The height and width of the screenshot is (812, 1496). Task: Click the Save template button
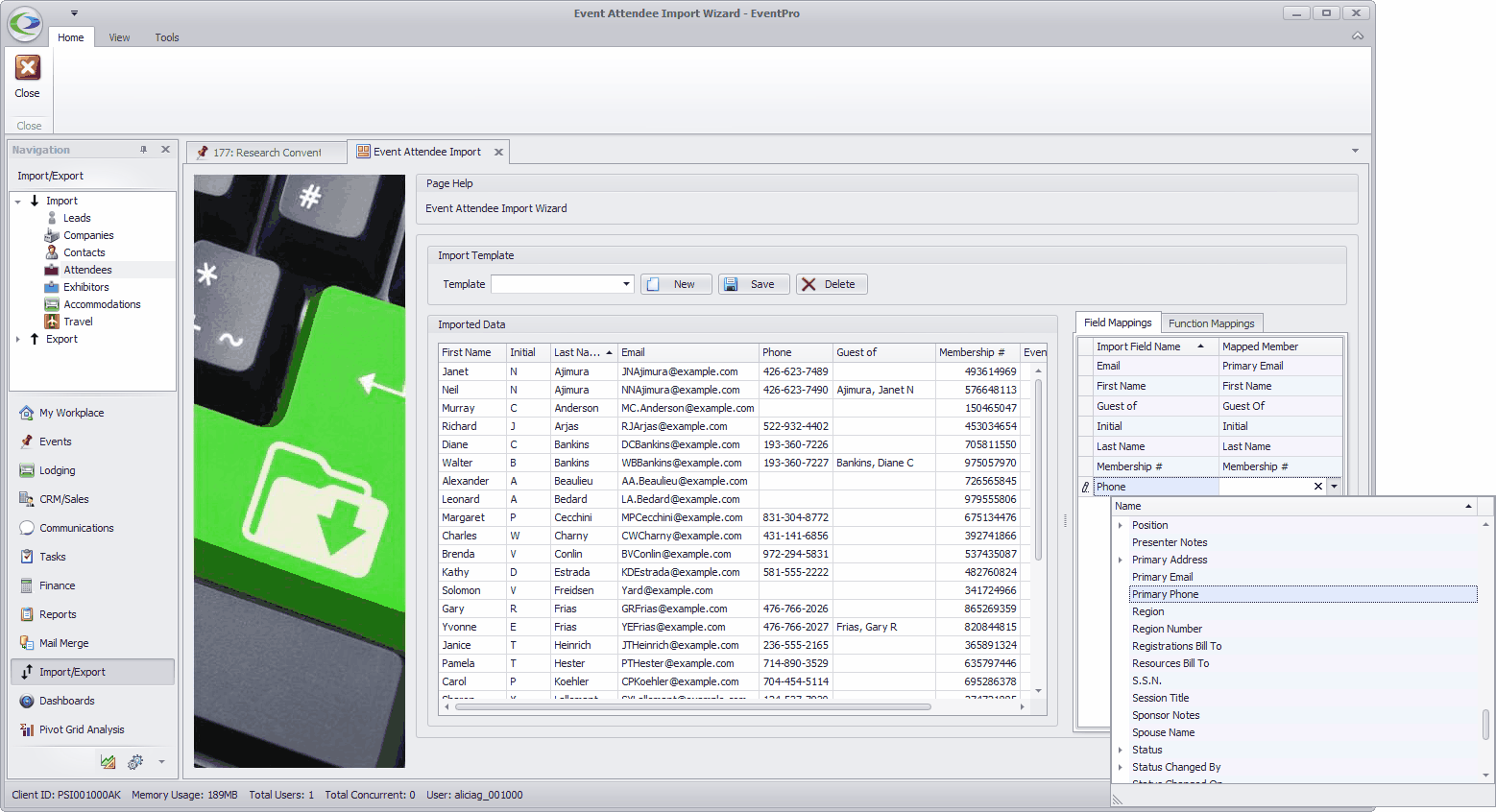(754, 284)
